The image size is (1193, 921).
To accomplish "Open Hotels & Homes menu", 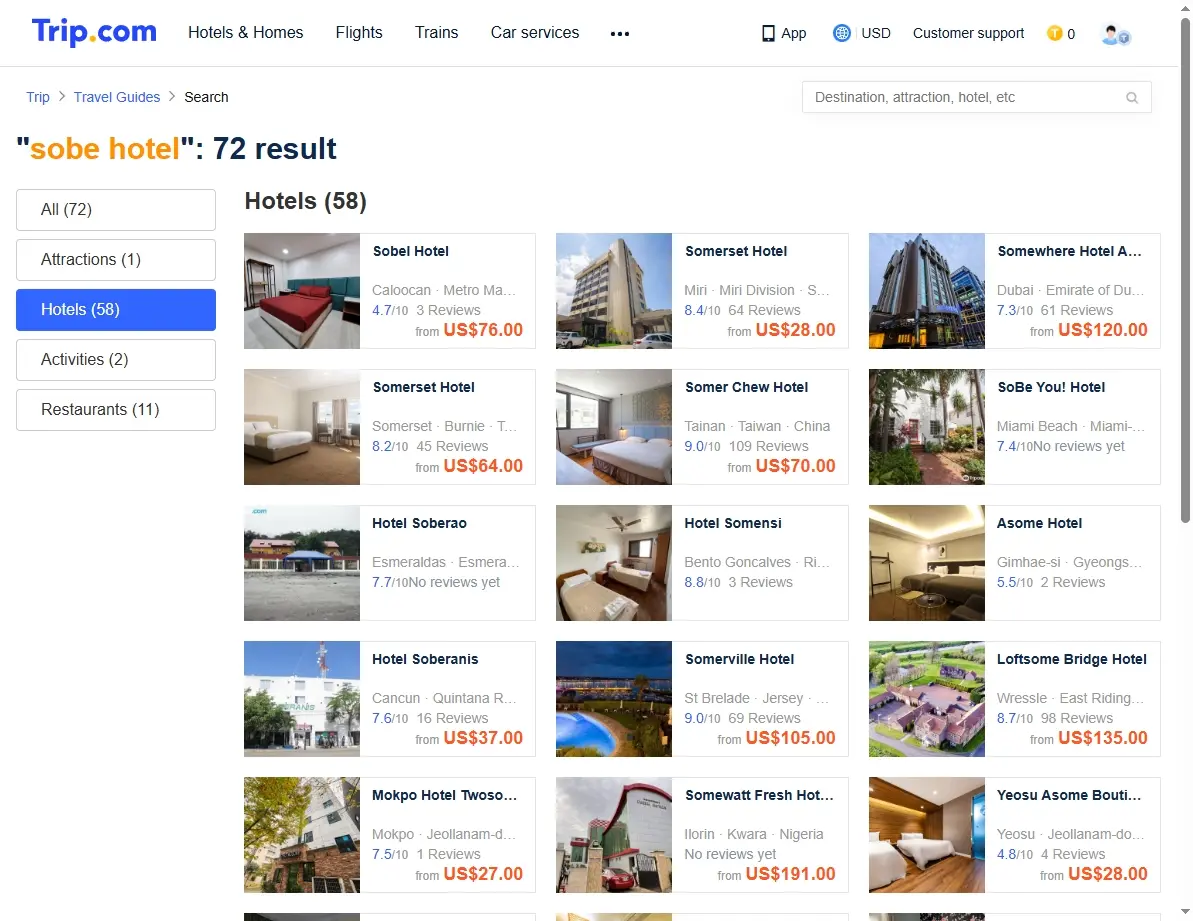I will [246, 33].
